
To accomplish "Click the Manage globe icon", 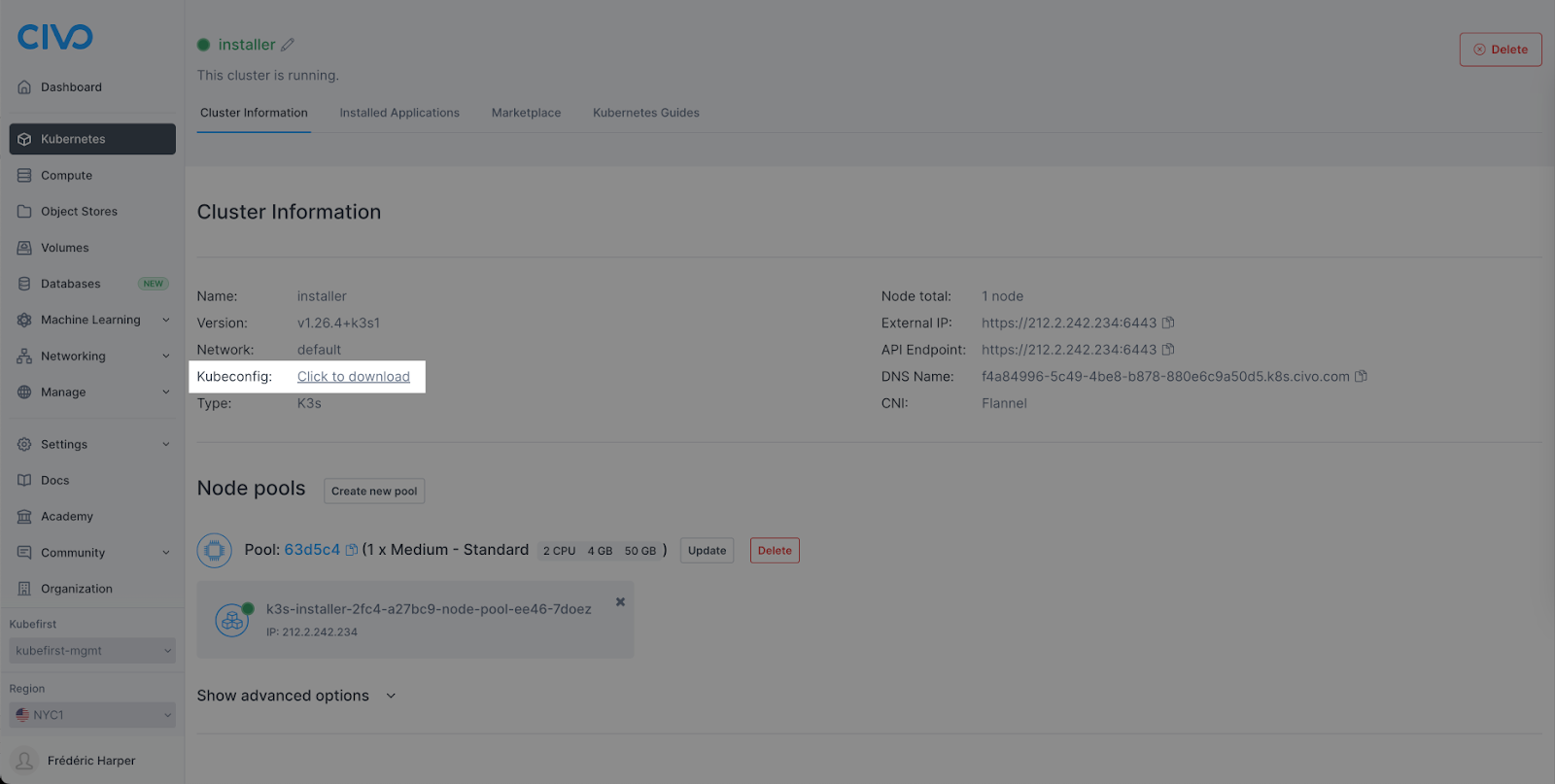I will pos(24,392).
